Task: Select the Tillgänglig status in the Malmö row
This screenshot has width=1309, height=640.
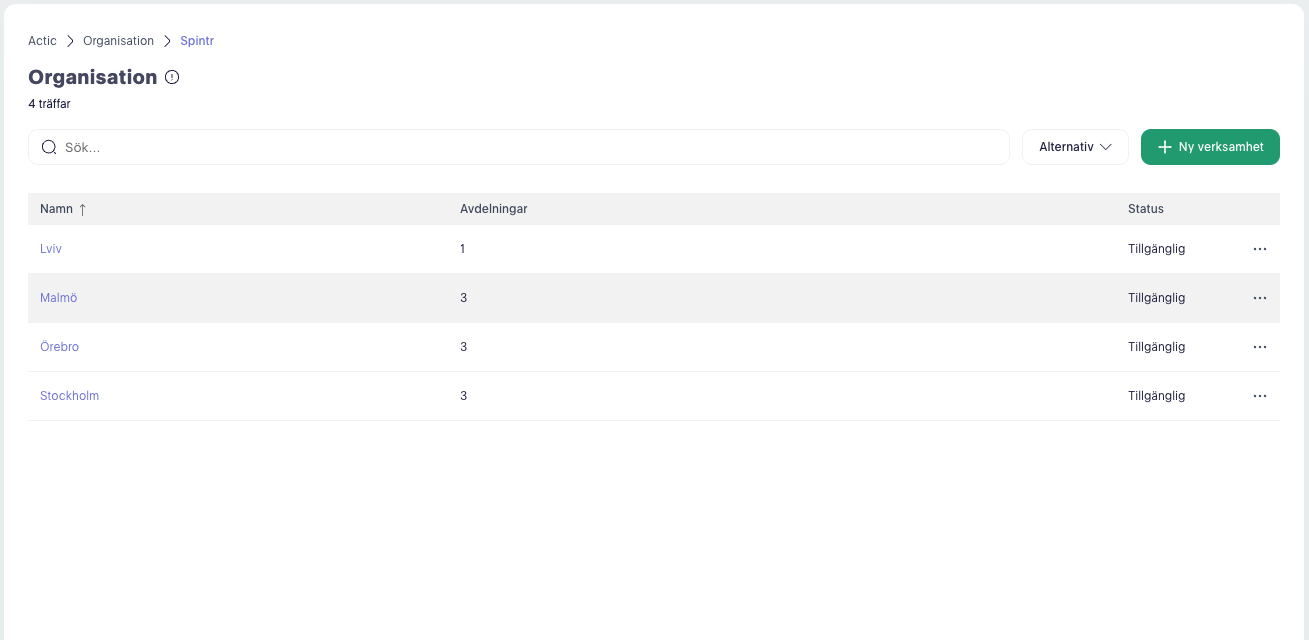Action: 1156,298
